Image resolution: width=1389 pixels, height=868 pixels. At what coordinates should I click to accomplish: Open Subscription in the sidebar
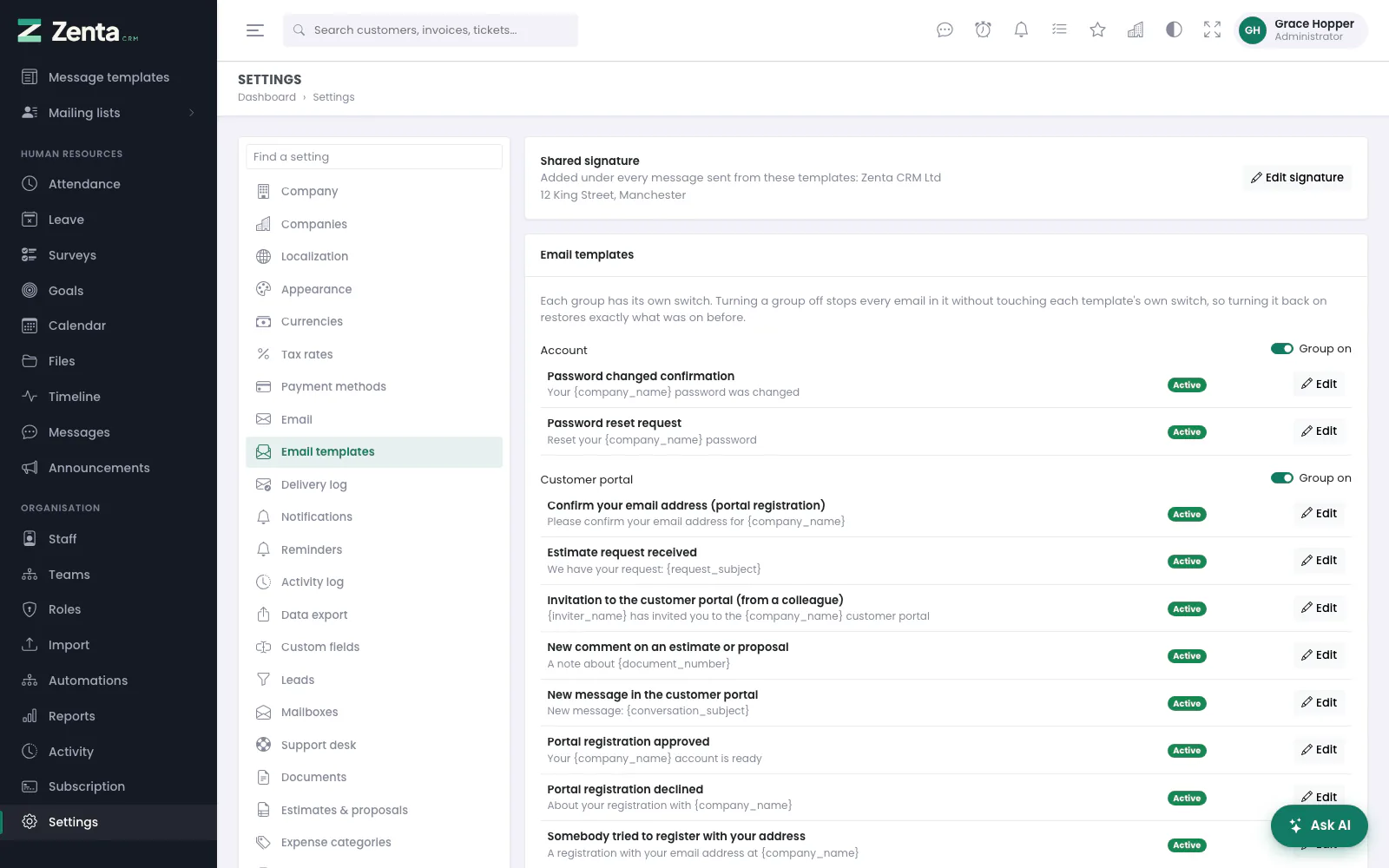point(109,786)
